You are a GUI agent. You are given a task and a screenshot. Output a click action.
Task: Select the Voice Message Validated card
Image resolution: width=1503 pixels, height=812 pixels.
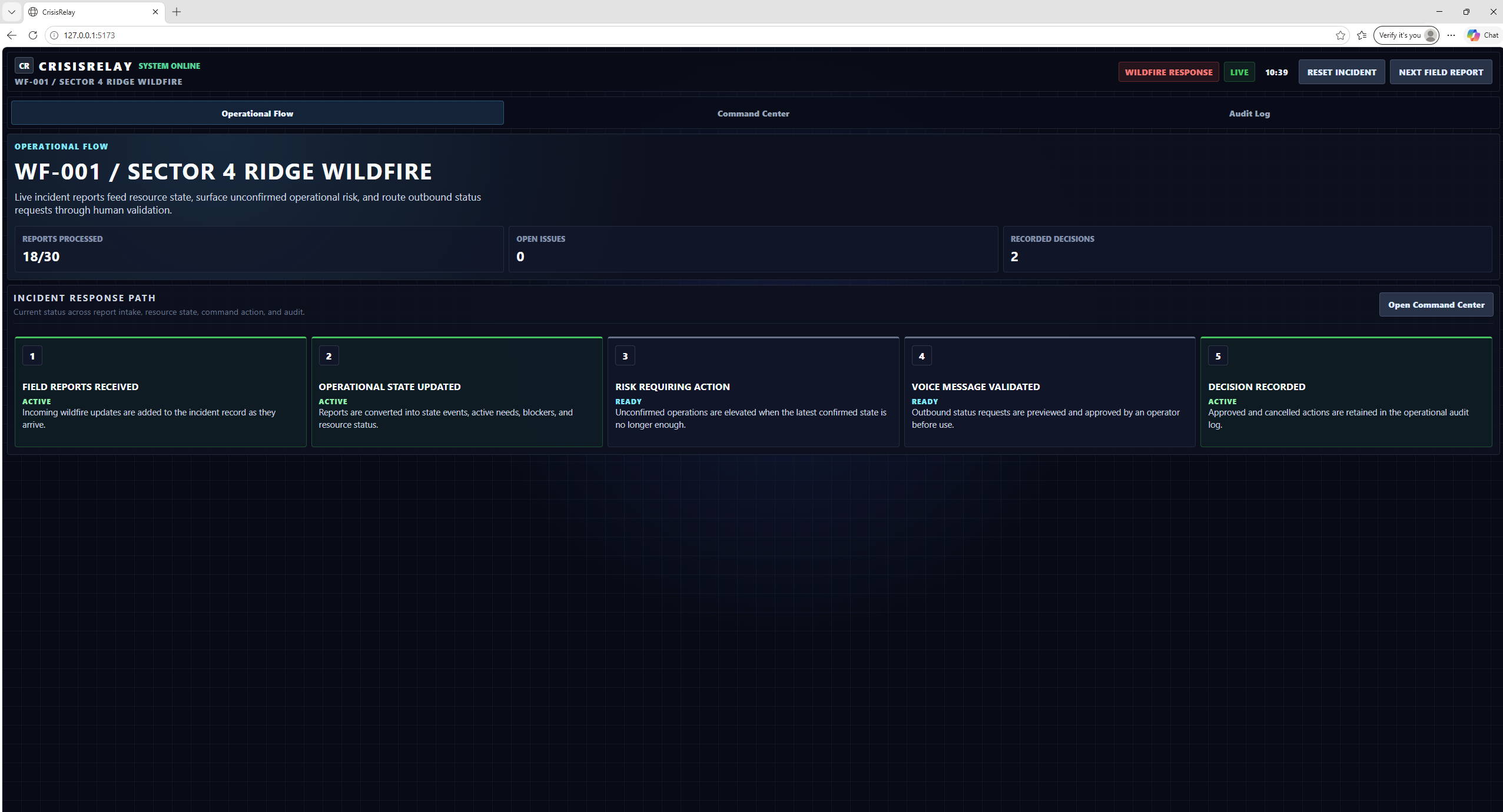(x=1050, y=391)
